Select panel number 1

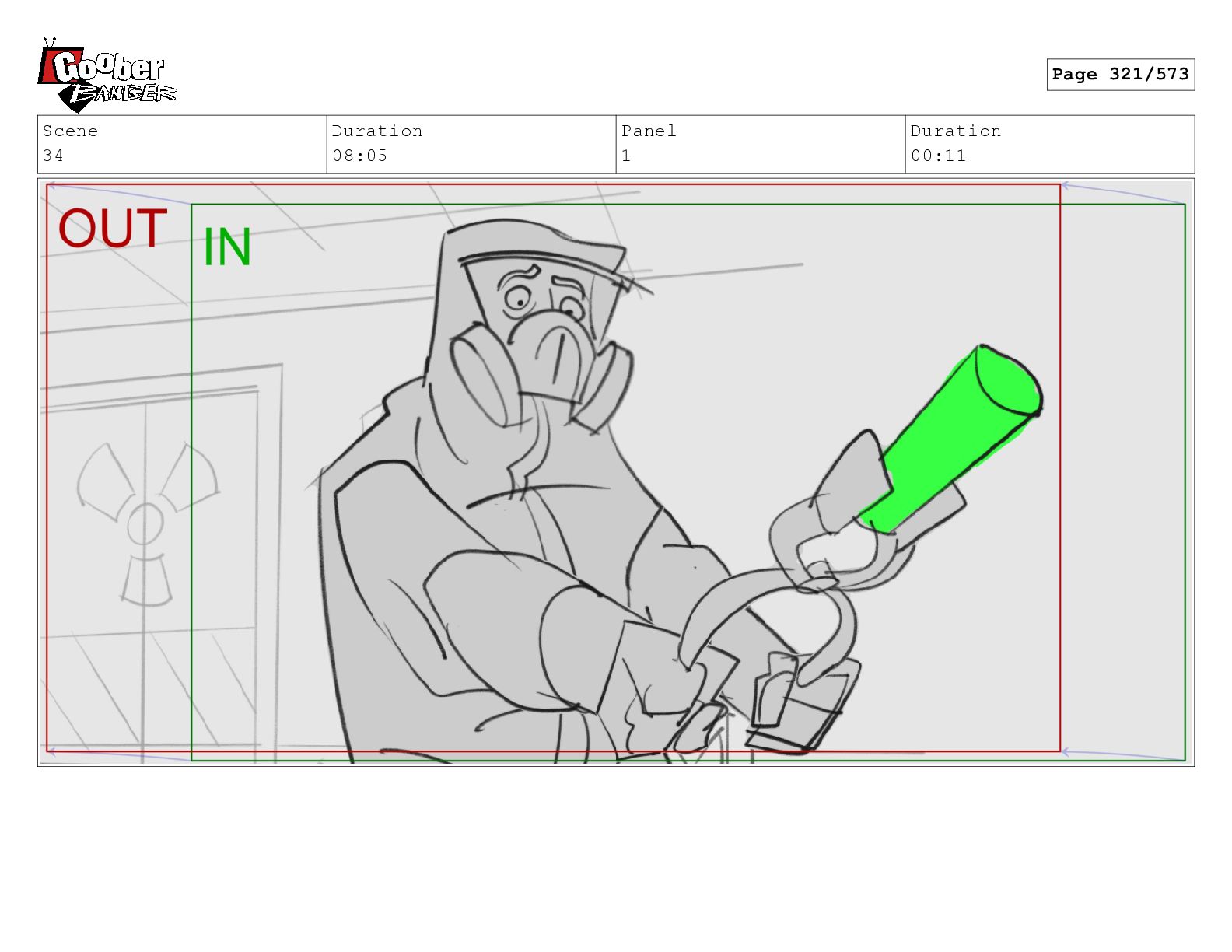pyautogui.click(x=626, y=156)
